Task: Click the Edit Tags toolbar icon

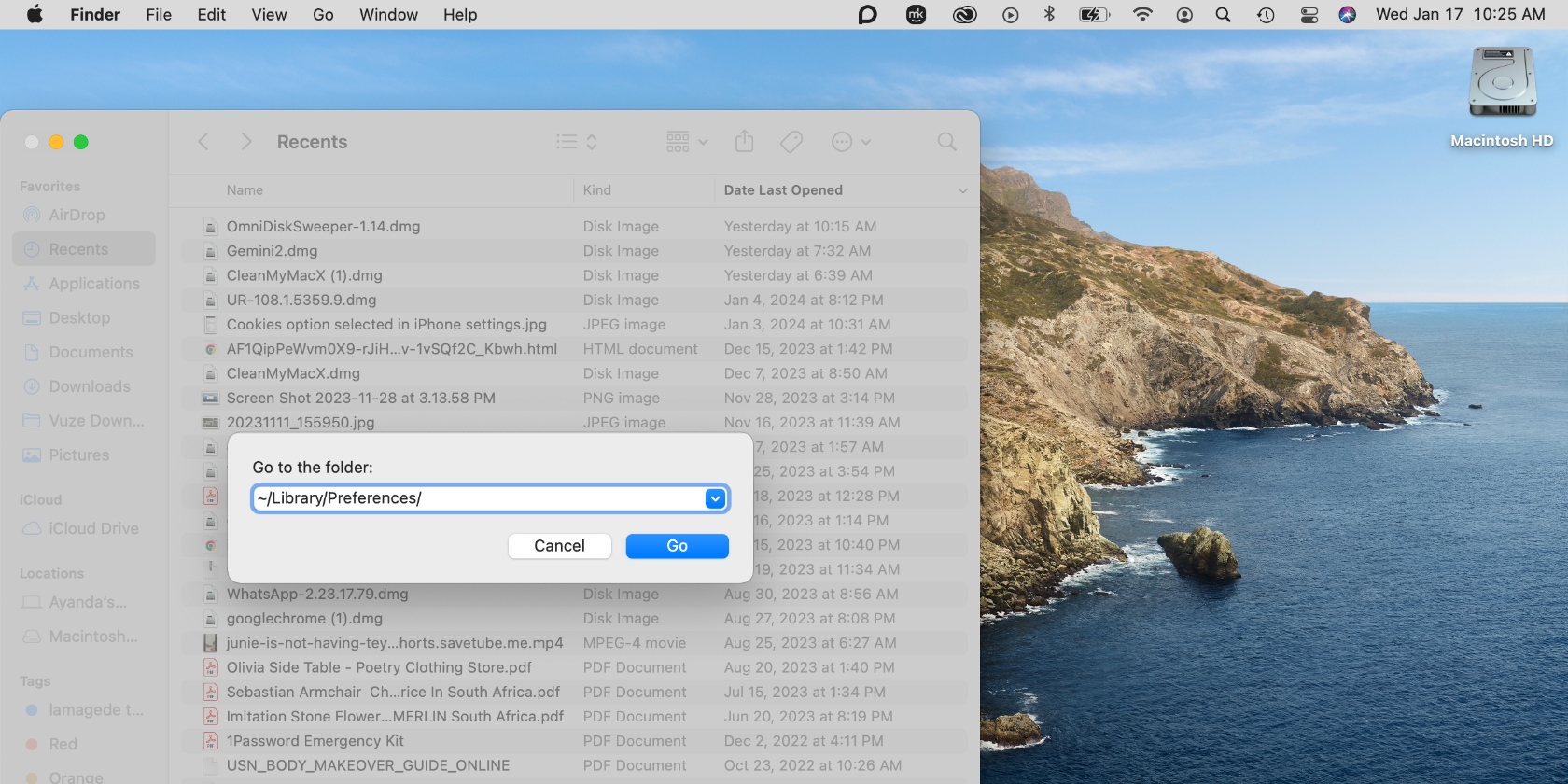Action: point(791,142)
